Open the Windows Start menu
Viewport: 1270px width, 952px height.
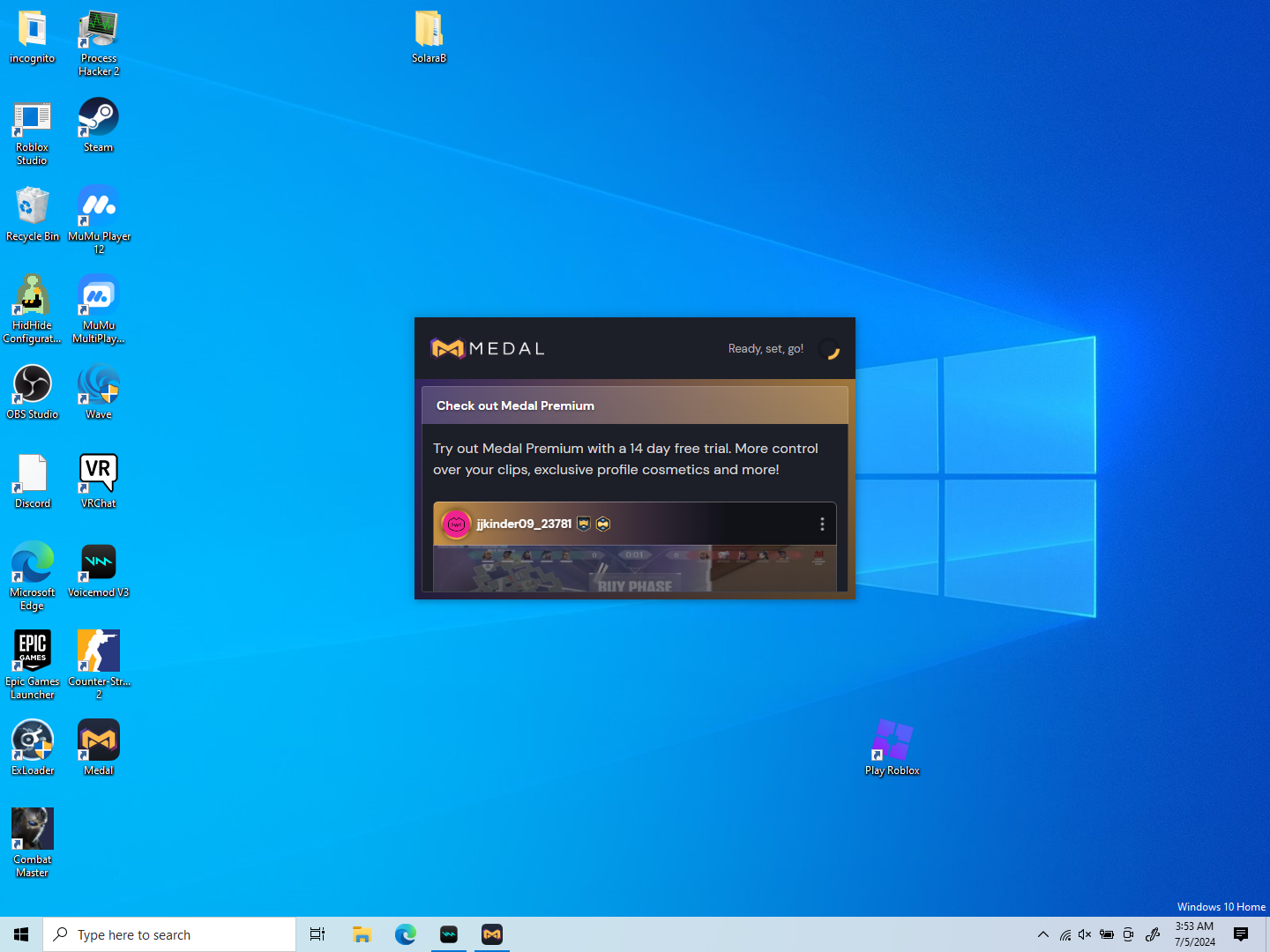pos(21,934)
